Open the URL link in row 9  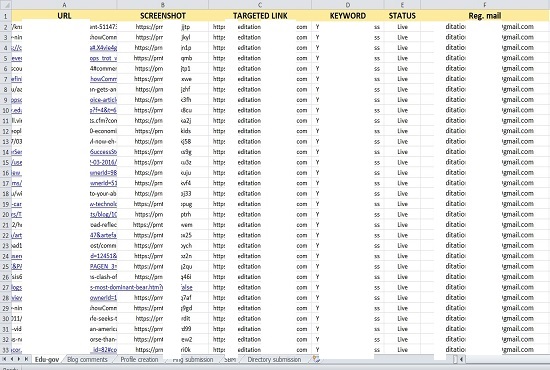(x=64, y=100)
